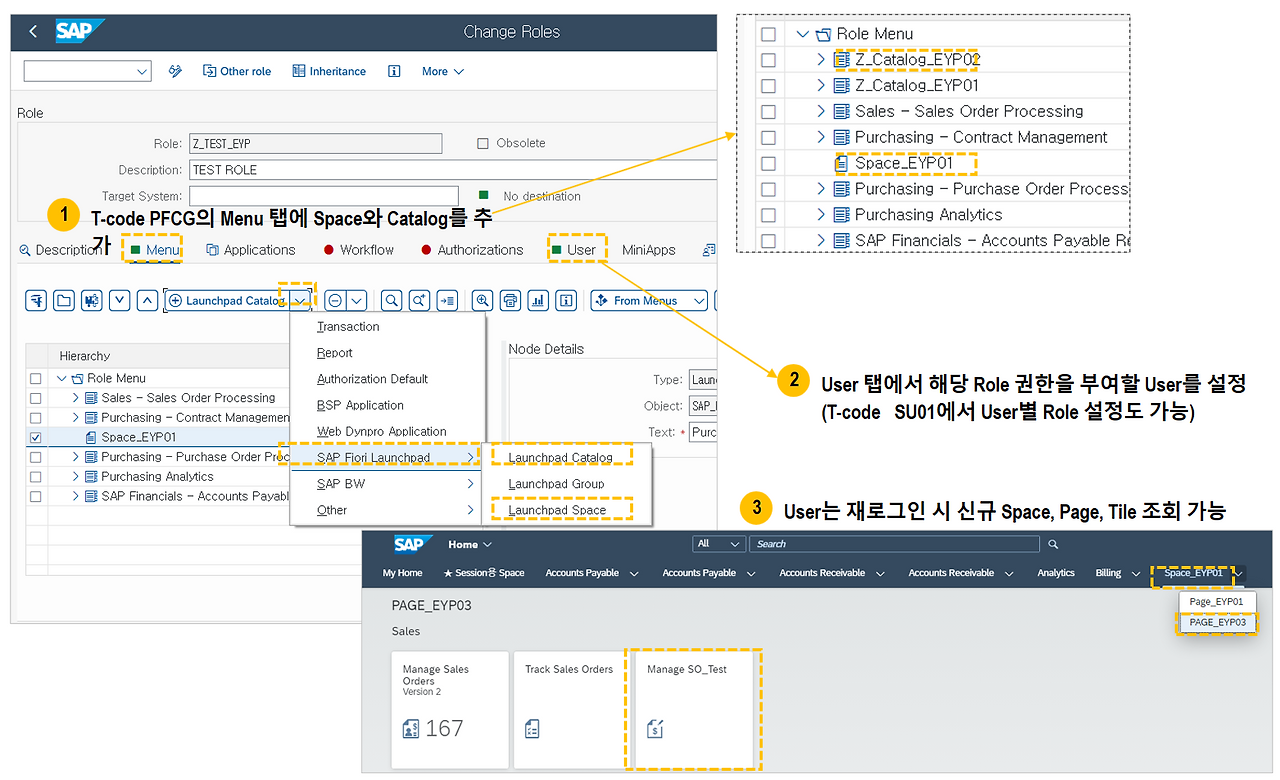Switch to the Applications tab

pos(251,250)
